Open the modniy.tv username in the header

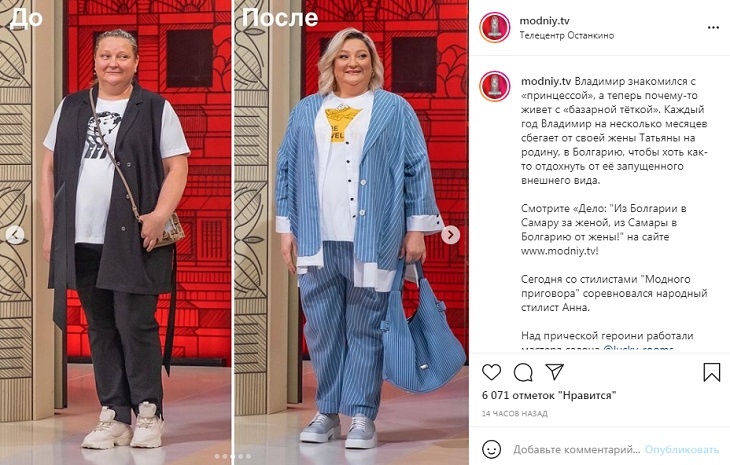[x=544, y=20]
